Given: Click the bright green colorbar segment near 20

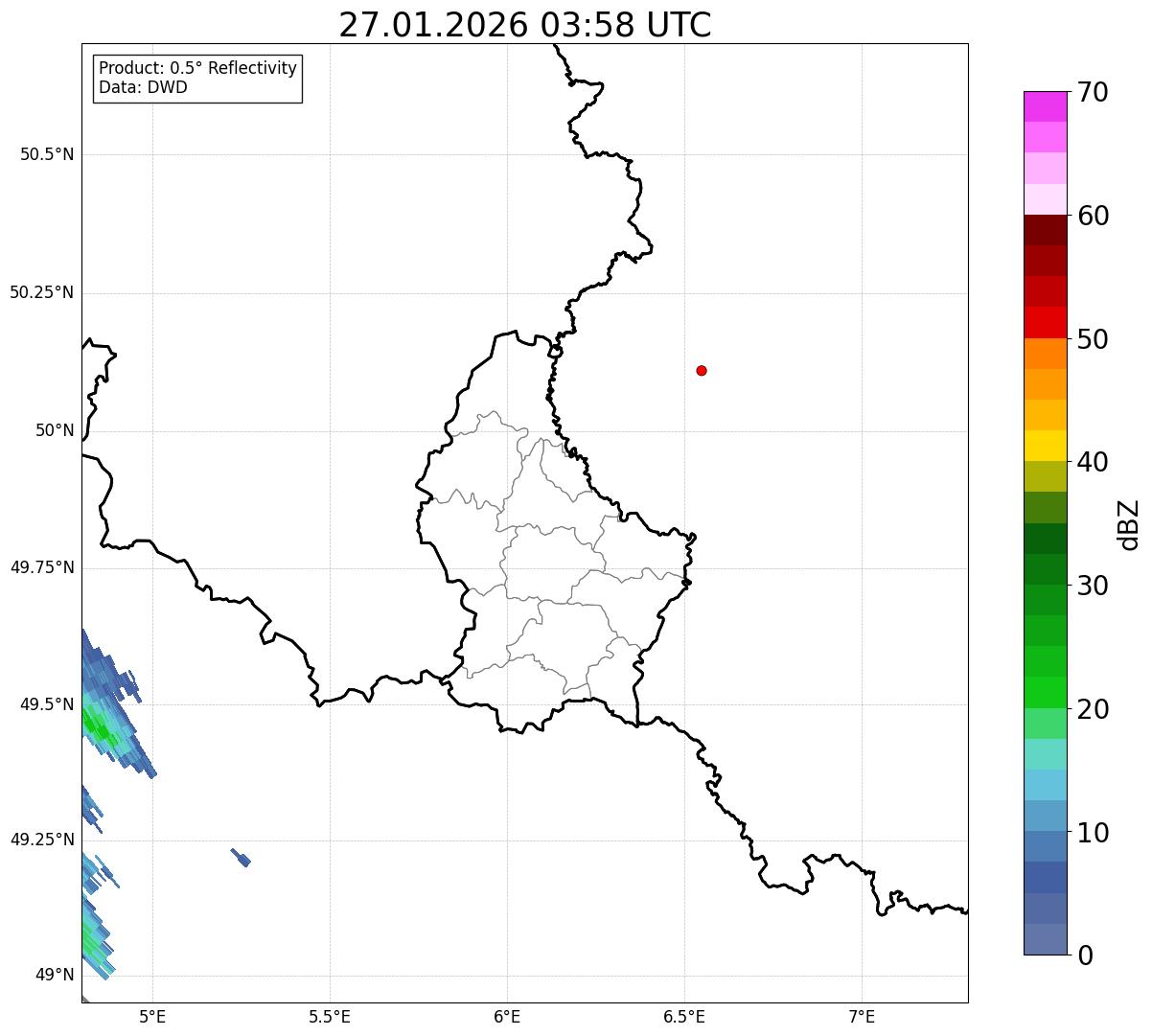Looking at the screenshot, I should (1045, 693).
